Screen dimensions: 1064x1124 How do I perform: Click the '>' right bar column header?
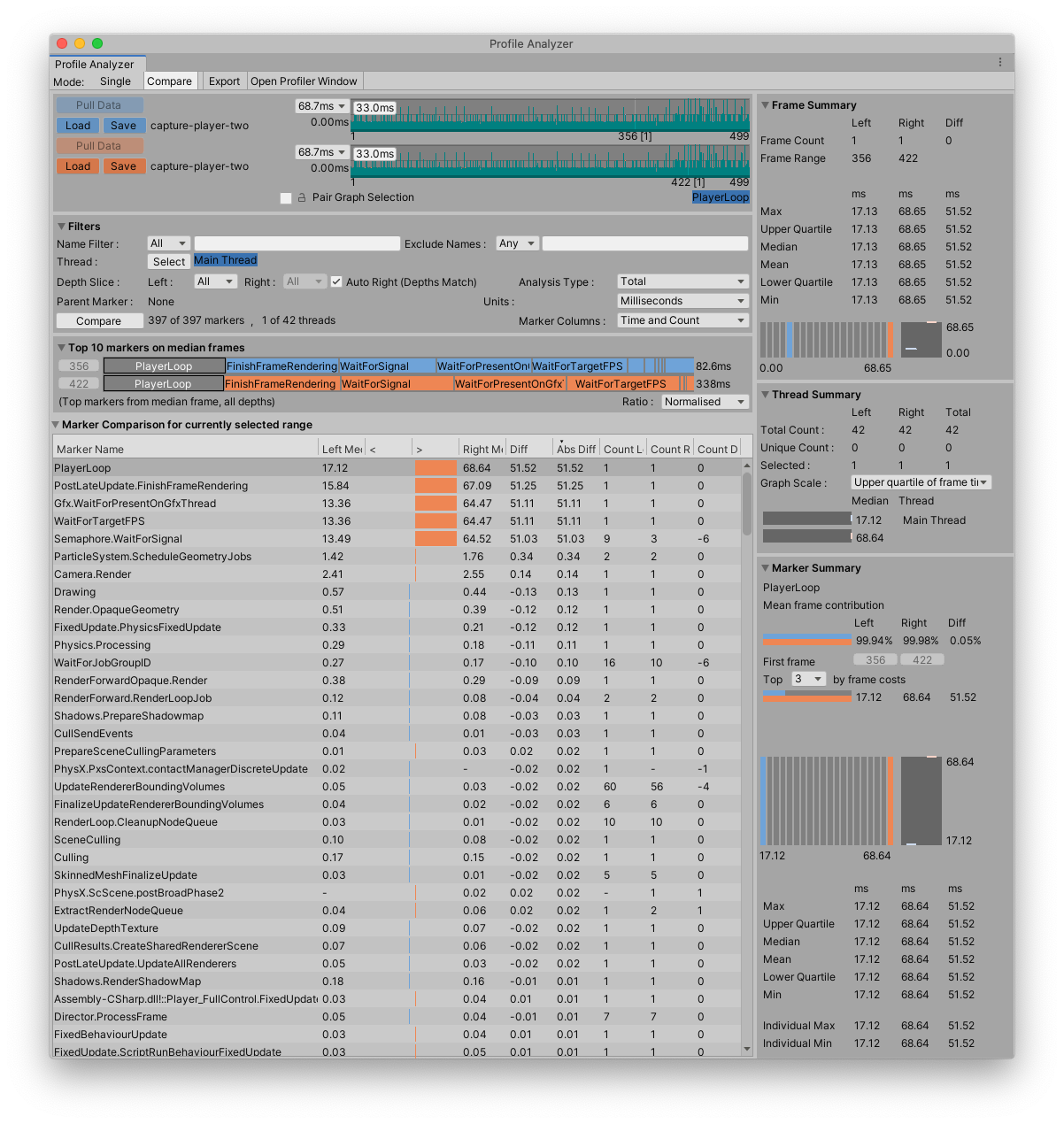(435, 450)
